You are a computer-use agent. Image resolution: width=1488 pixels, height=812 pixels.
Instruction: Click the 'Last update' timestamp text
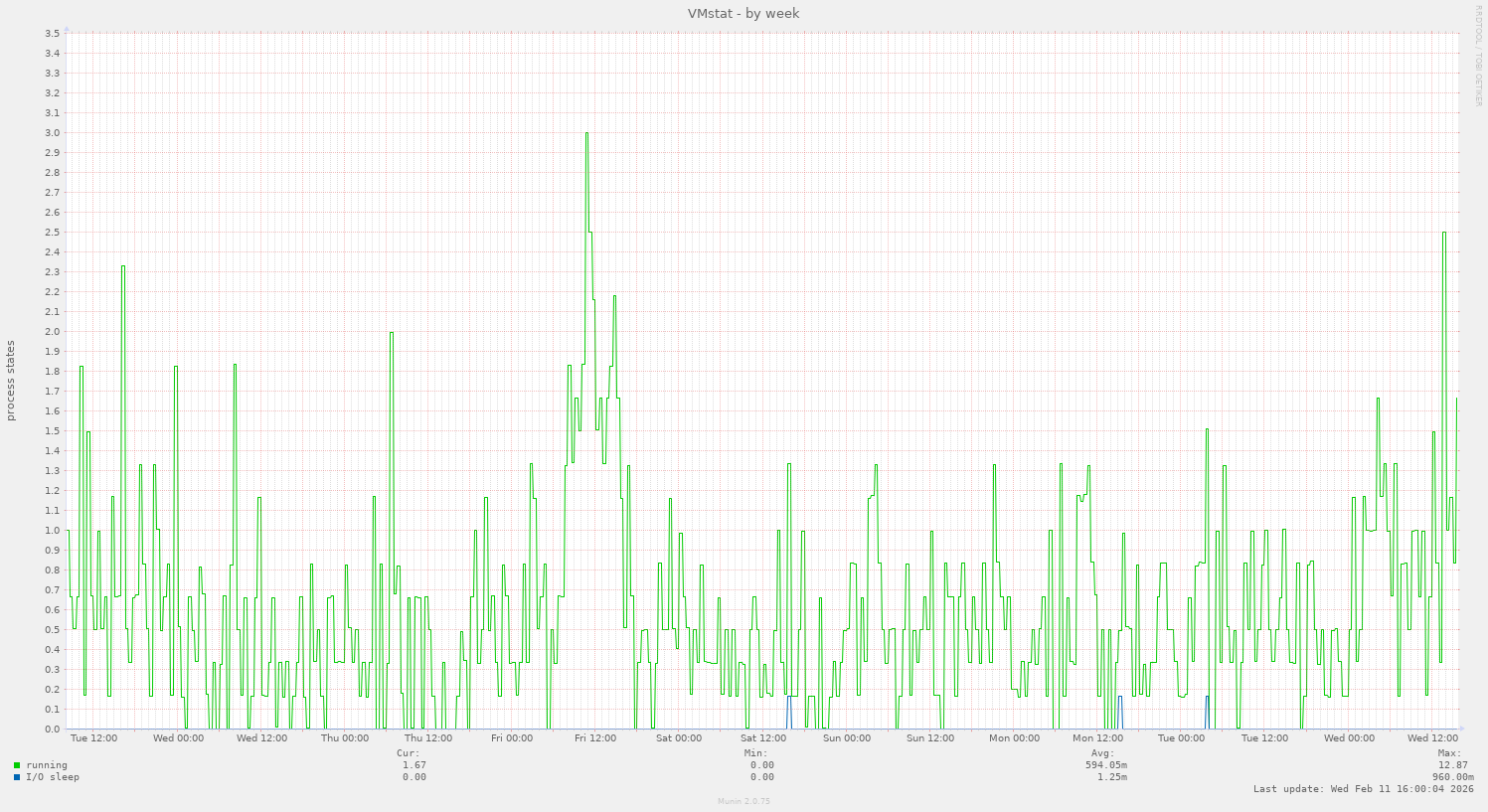click(x=1364, y=789)
